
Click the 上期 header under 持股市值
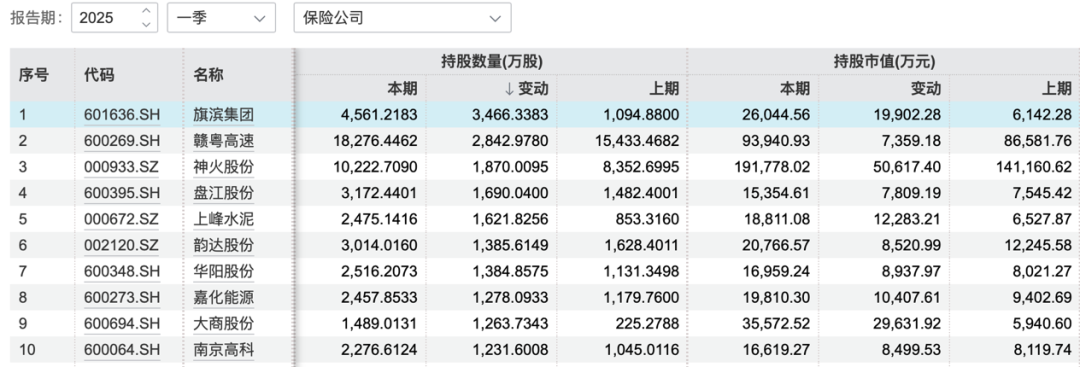click(1057, 88)
